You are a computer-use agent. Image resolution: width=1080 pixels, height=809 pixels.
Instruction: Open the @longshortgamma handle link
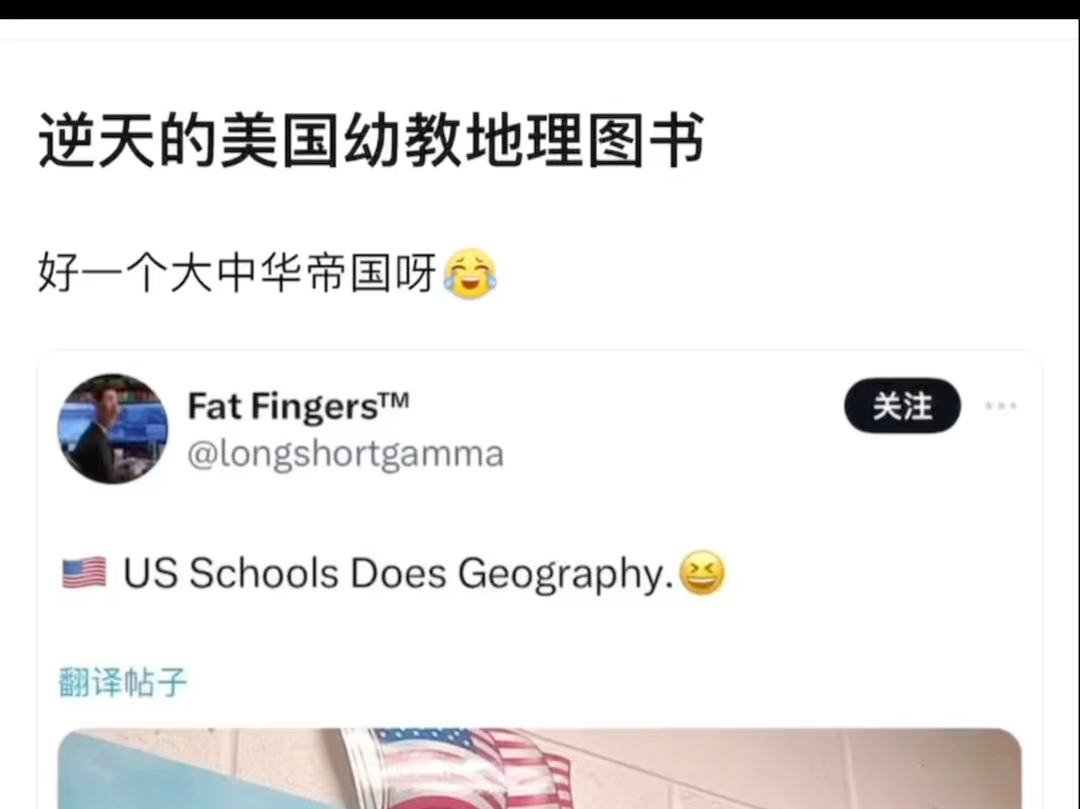[346, 454]
